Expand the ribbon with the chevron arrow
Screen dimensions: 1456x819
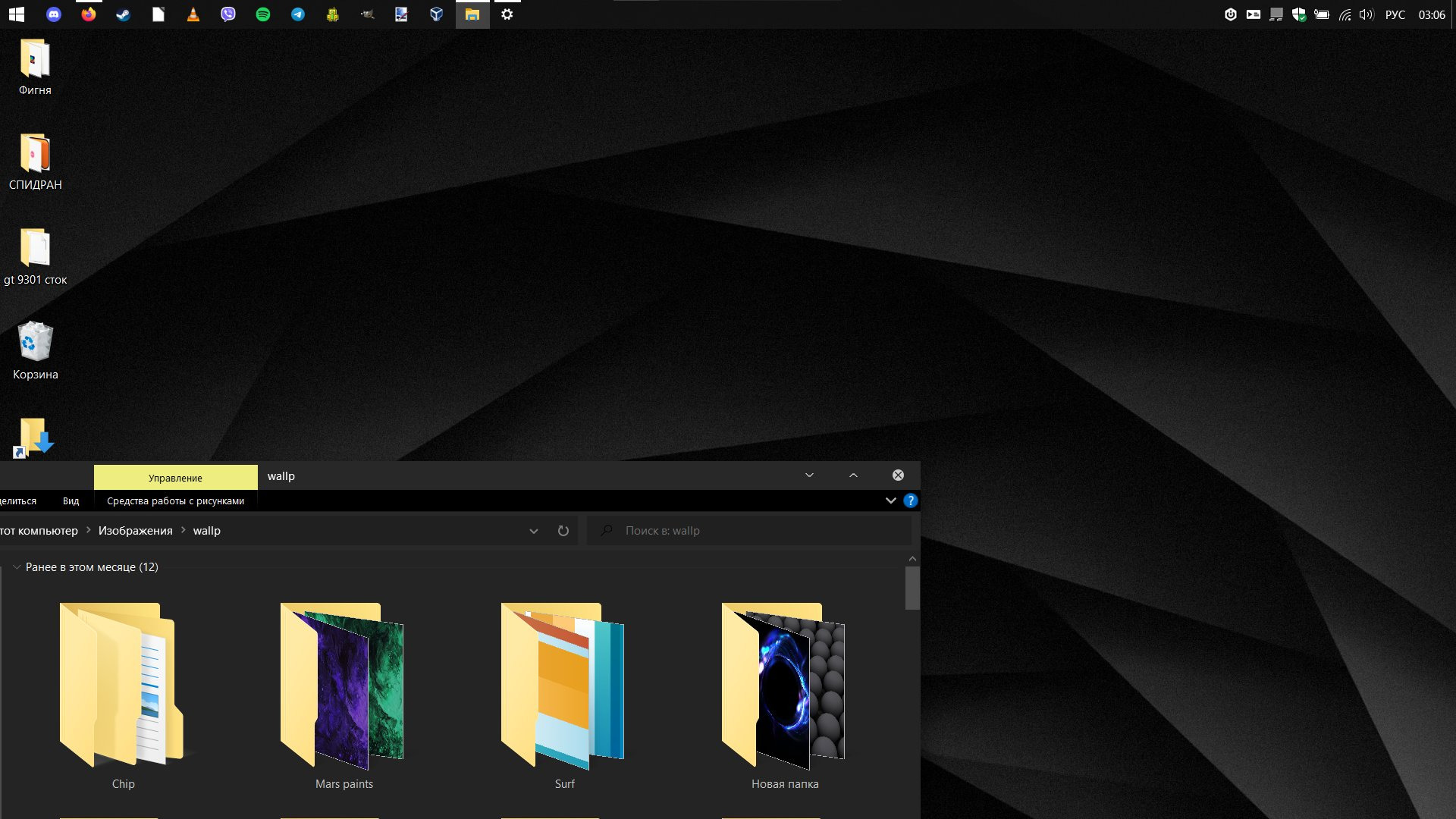coord(891,500)
